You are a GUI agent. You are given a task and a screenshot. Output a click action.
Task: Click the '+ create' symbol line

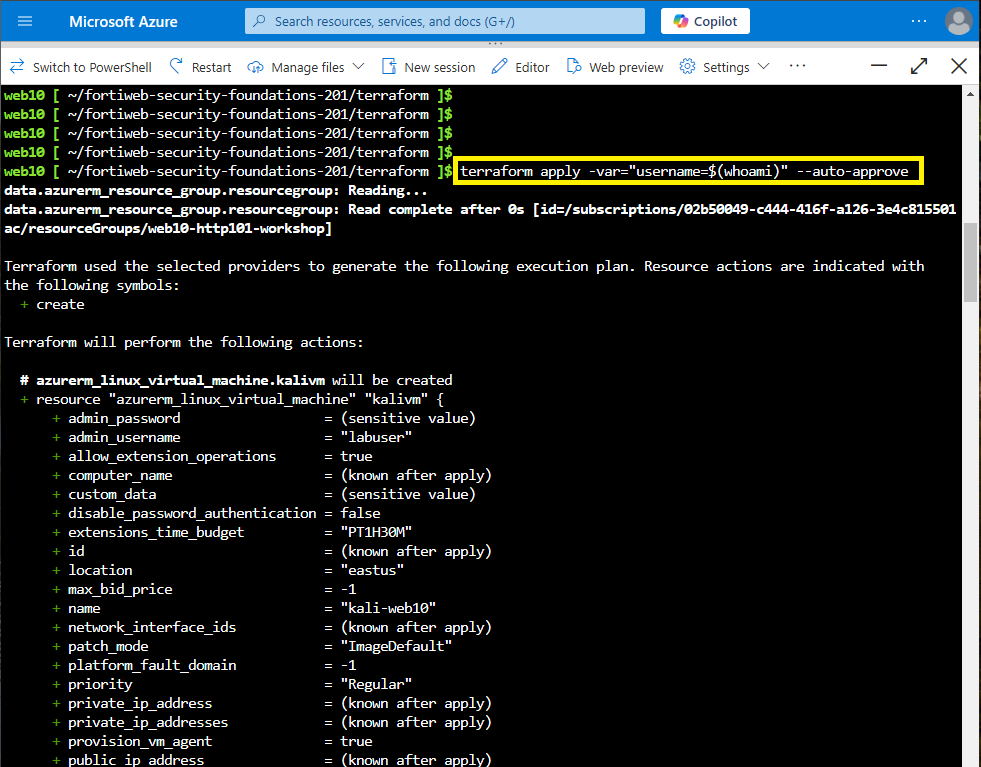tap(53, 305)
